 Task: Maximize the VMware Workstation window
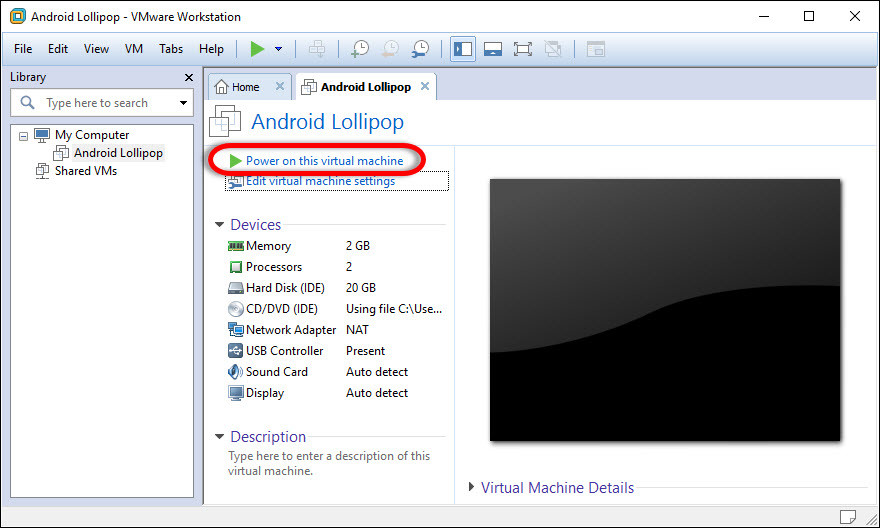(809, 16)
